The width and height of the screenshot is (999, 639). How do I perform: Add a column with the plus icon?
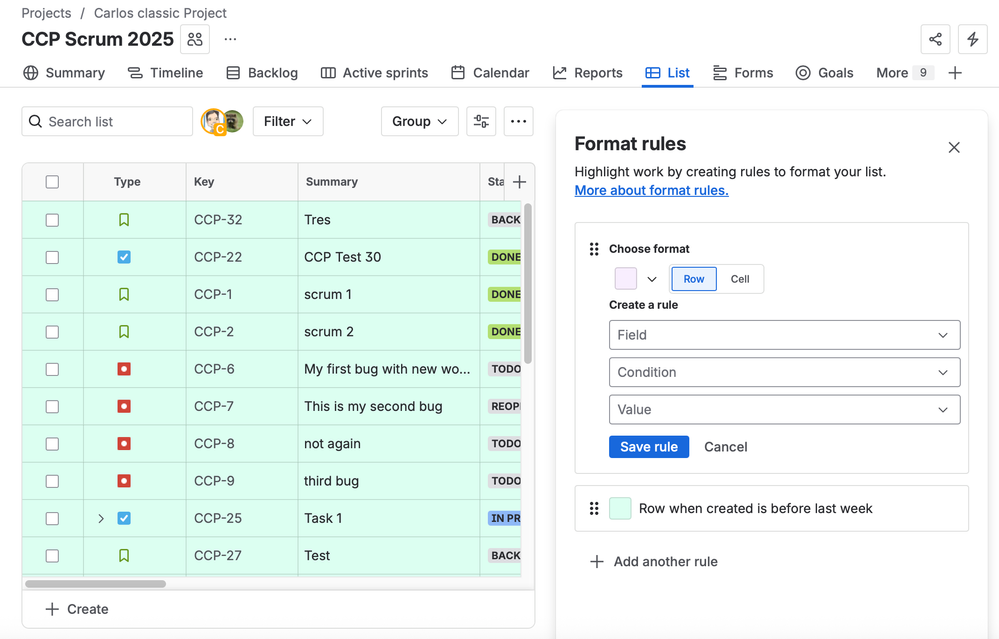tap(519, 182)
